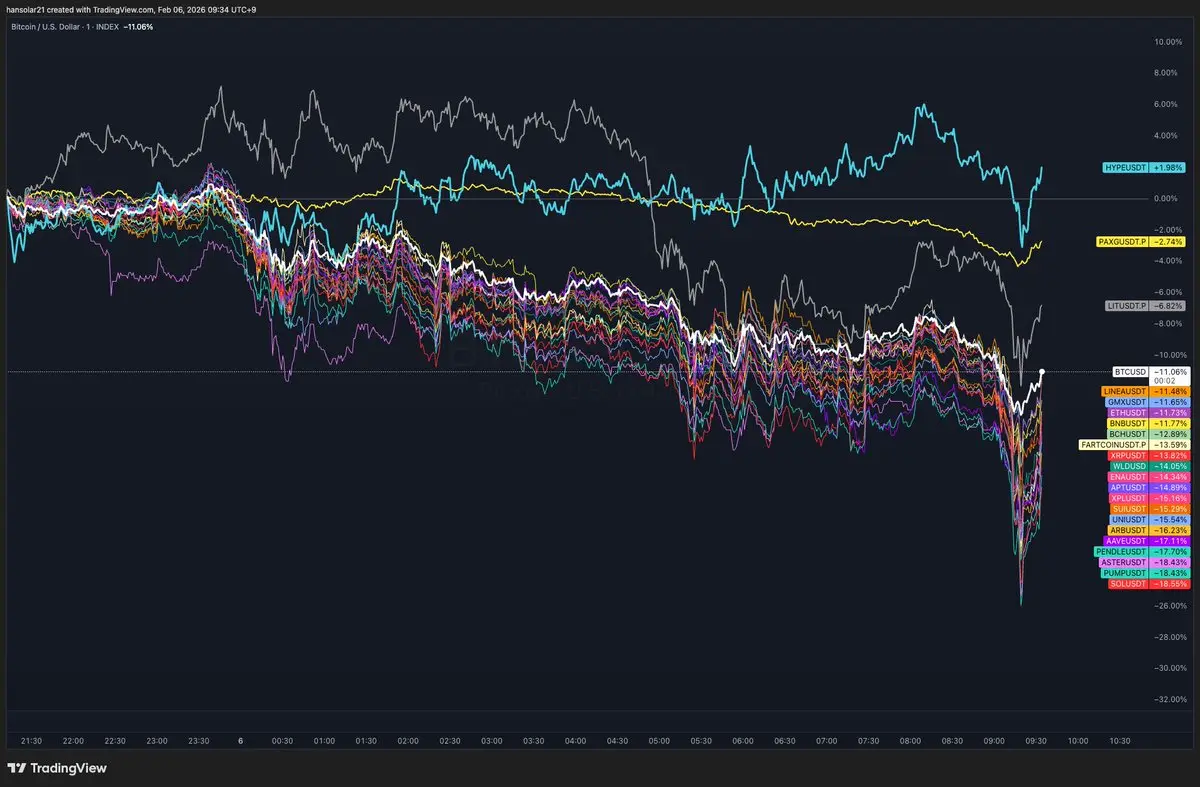
Task: Click the 10.00% price axis label
Action: [x=1168, y=42]
